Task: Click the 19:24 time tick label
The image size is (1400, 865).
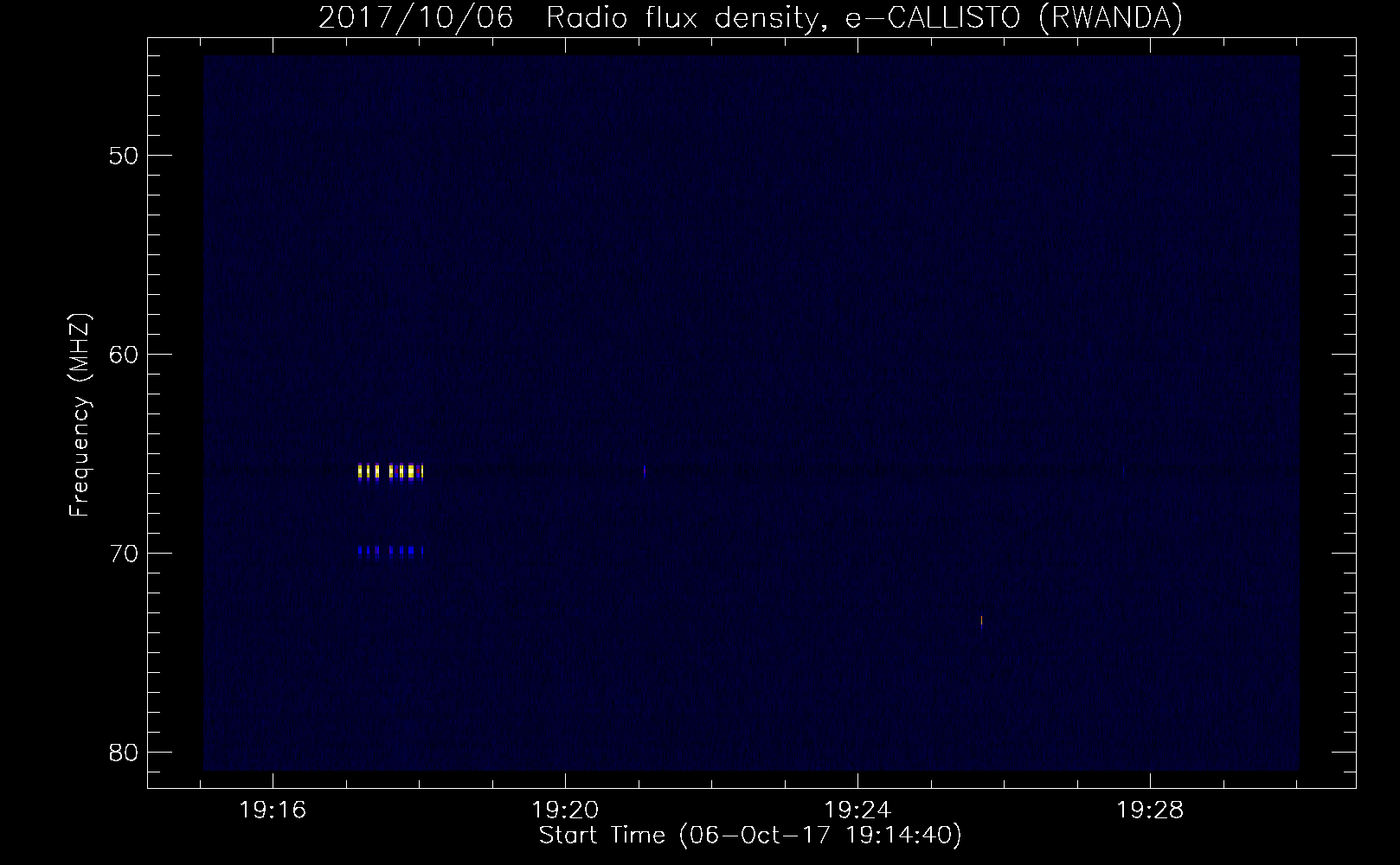Action: (857, 811)
